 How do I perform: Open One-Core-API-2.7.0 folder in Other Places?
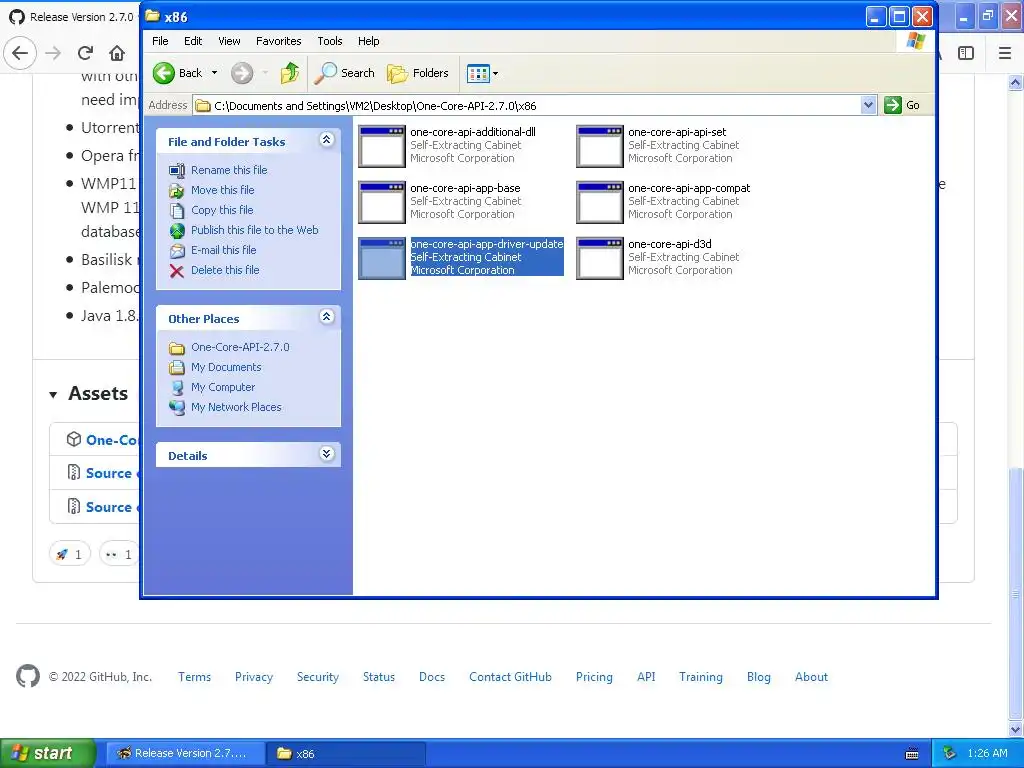[x=240, y=347]
